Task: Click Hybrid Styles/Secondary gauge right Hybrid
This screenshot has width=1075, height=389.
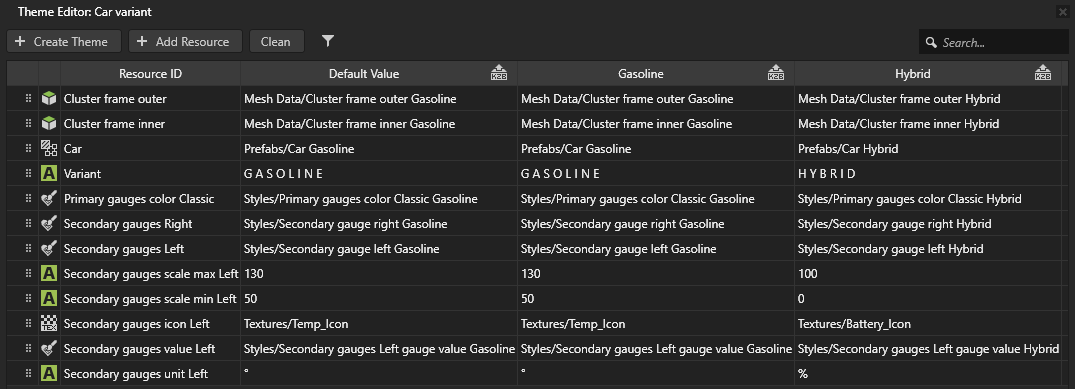Action: pyautogui.click(x=895, y=224)
